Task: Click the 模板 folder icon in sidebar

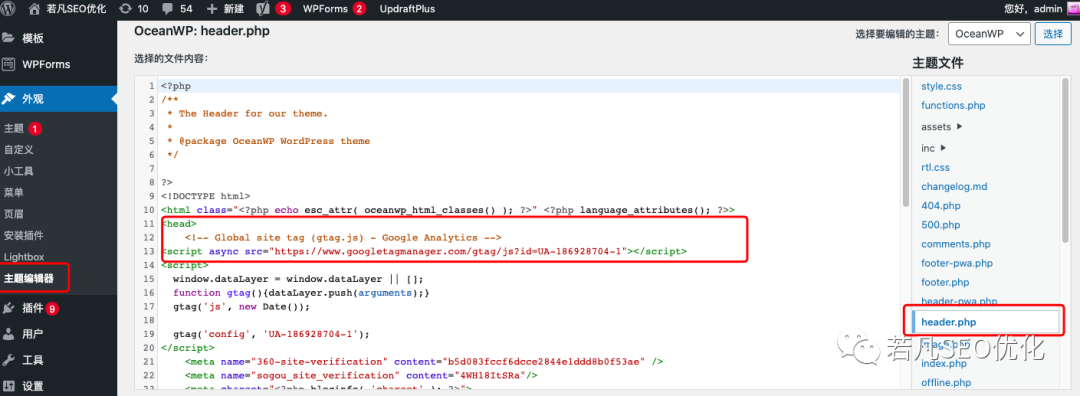Action: (9, 38)
